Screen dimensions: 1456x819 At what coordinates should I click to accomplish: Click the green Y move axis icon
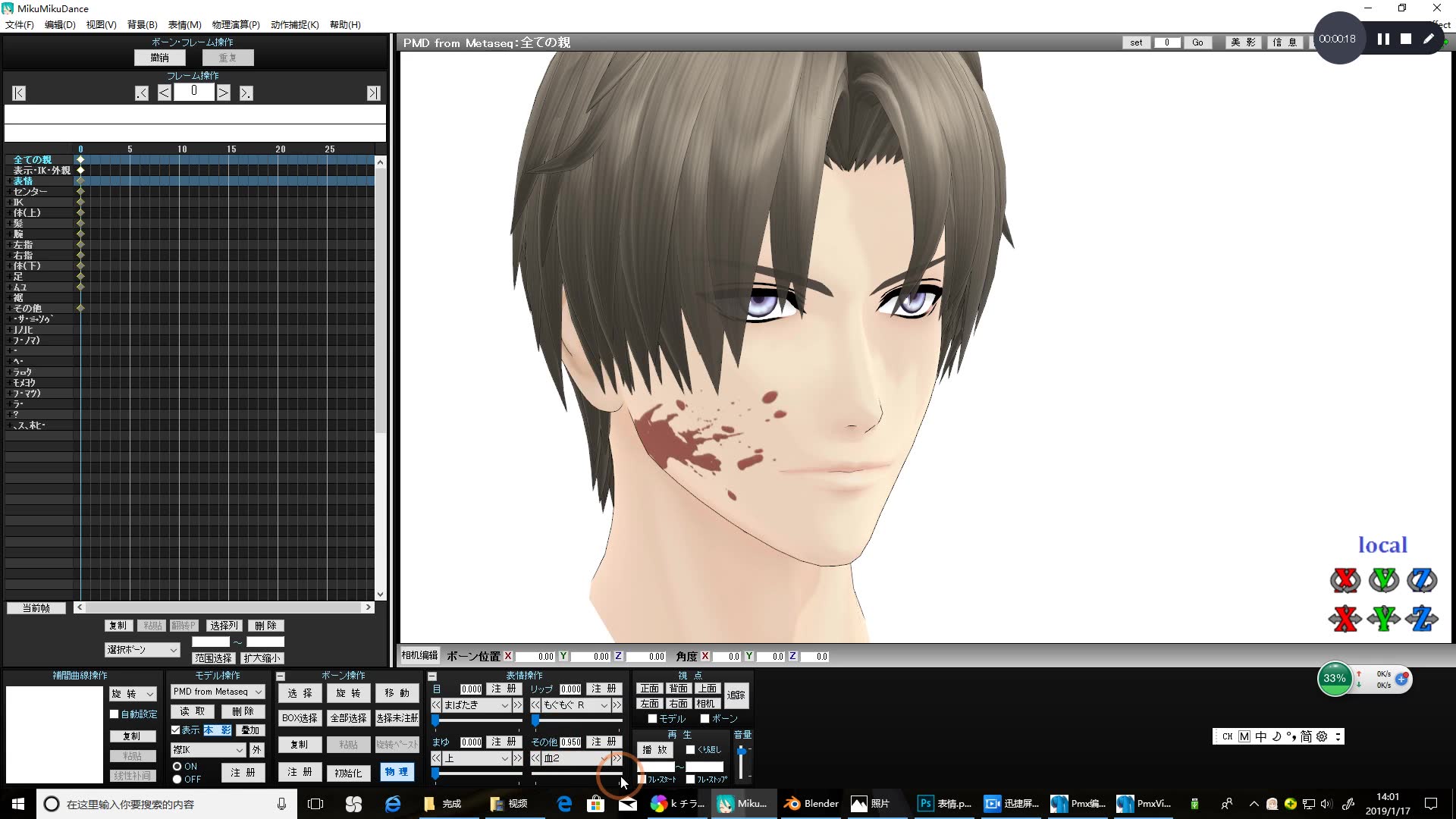tap(1384, 619)
